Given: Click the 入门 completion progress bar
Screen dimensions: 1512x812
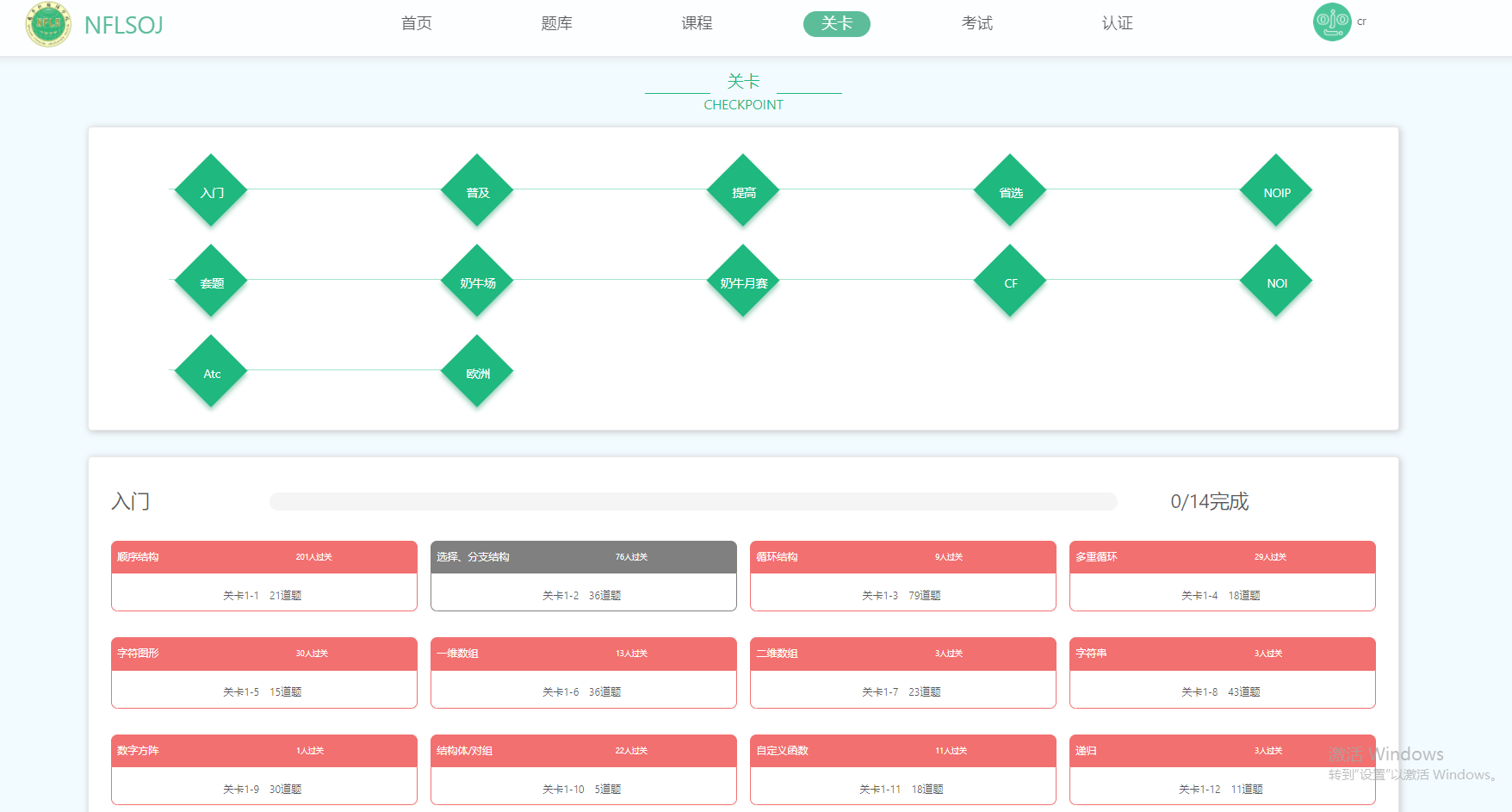Looking at the screenshot, I should point(693,501).
